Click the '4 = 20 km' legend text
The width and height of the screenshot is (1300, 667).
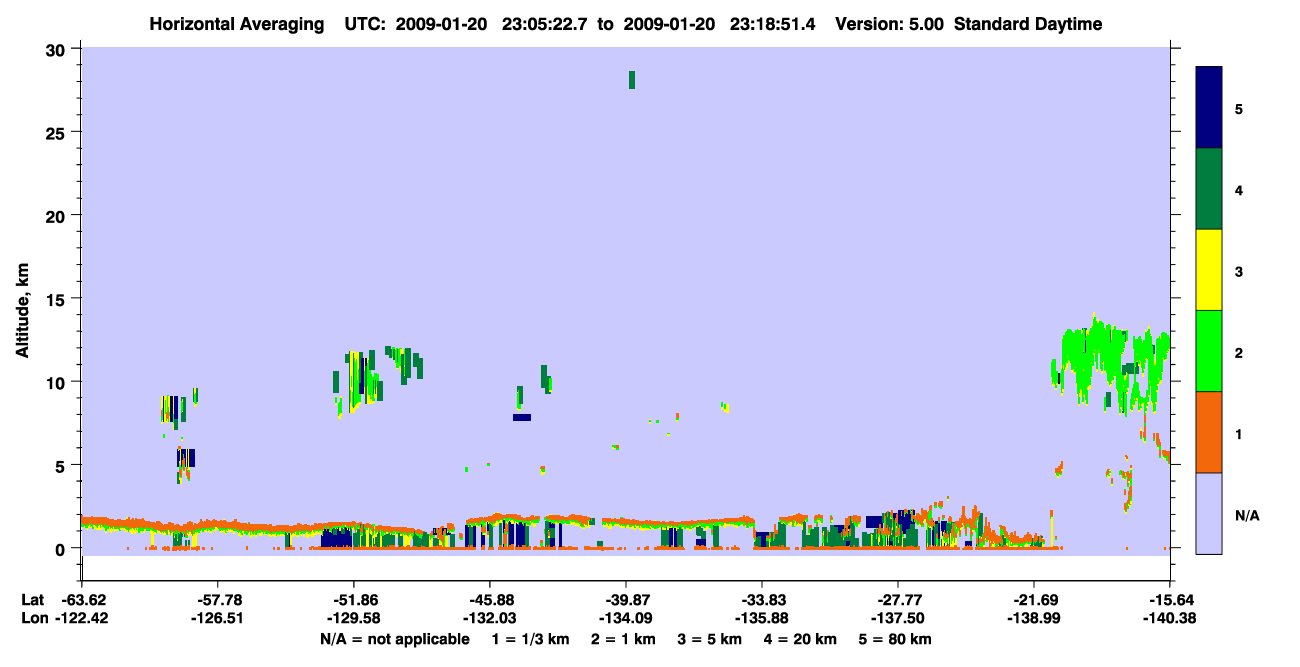click(801, 639)
